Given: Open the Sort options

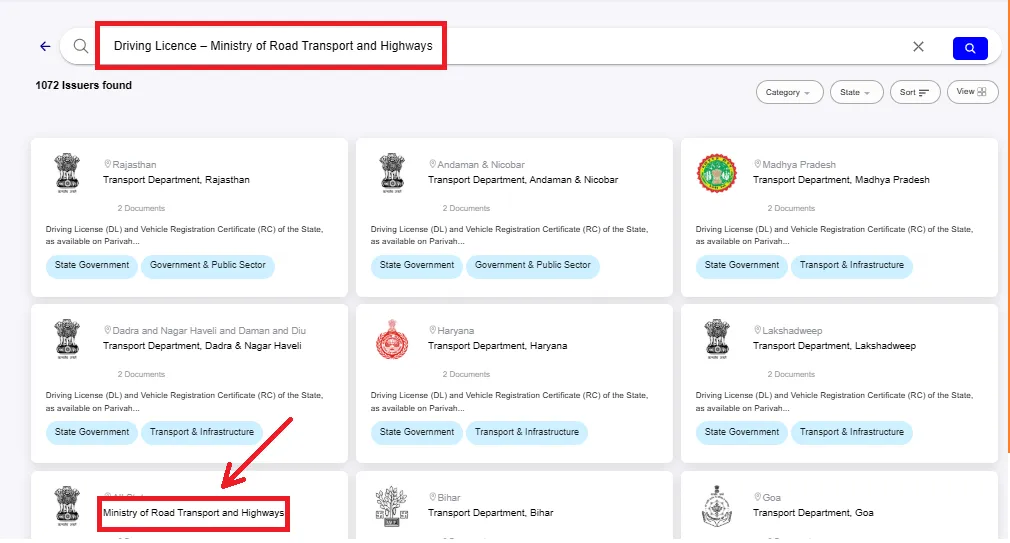Looking at the screenshot, I should point(915,92).
